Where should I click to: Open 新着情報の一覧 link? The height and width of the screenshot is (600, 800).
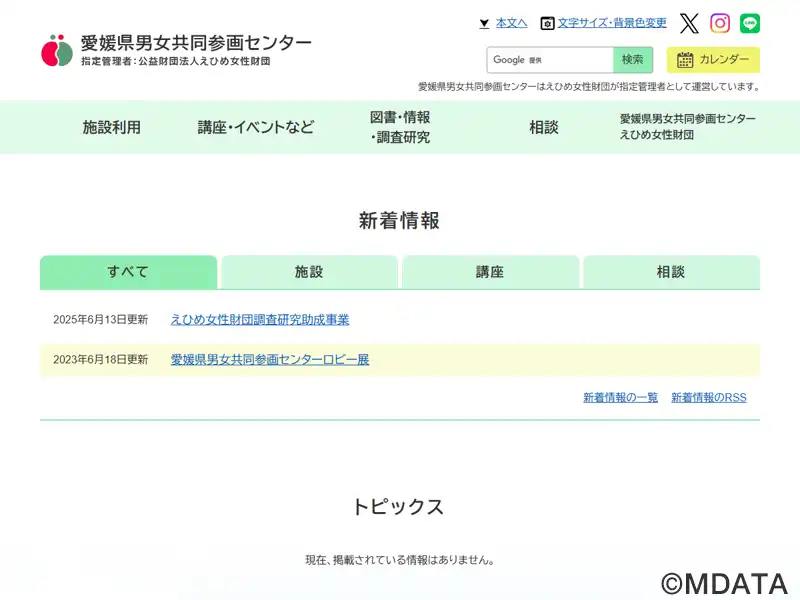pos(620,397)
